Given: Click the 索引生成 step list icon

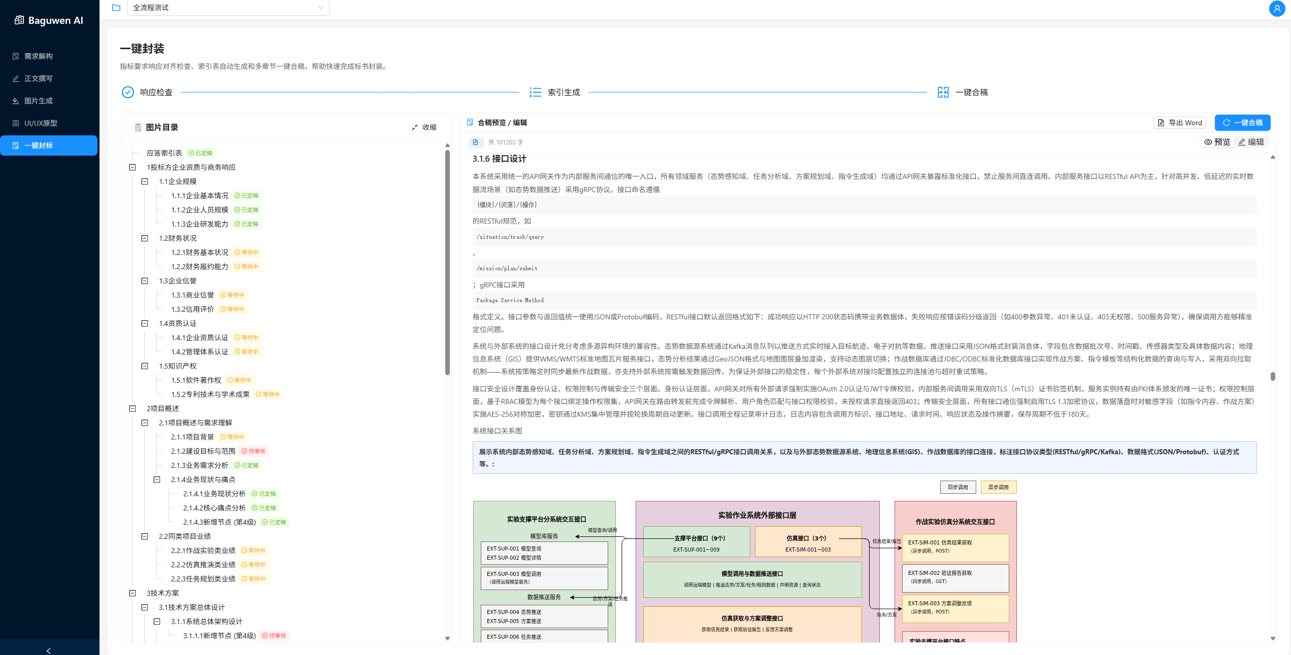Looking at the screenshot, I should click(x=535, y=92).
